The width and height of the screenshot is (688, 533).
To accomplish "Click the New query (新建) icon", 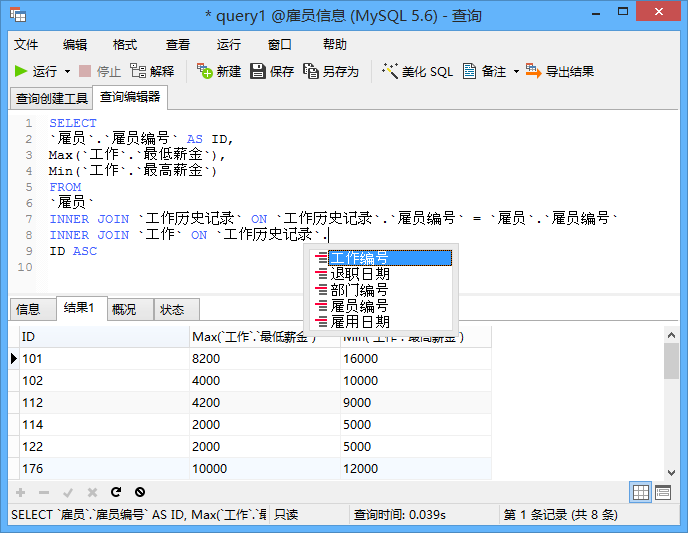I will click(x=204, y=71).
